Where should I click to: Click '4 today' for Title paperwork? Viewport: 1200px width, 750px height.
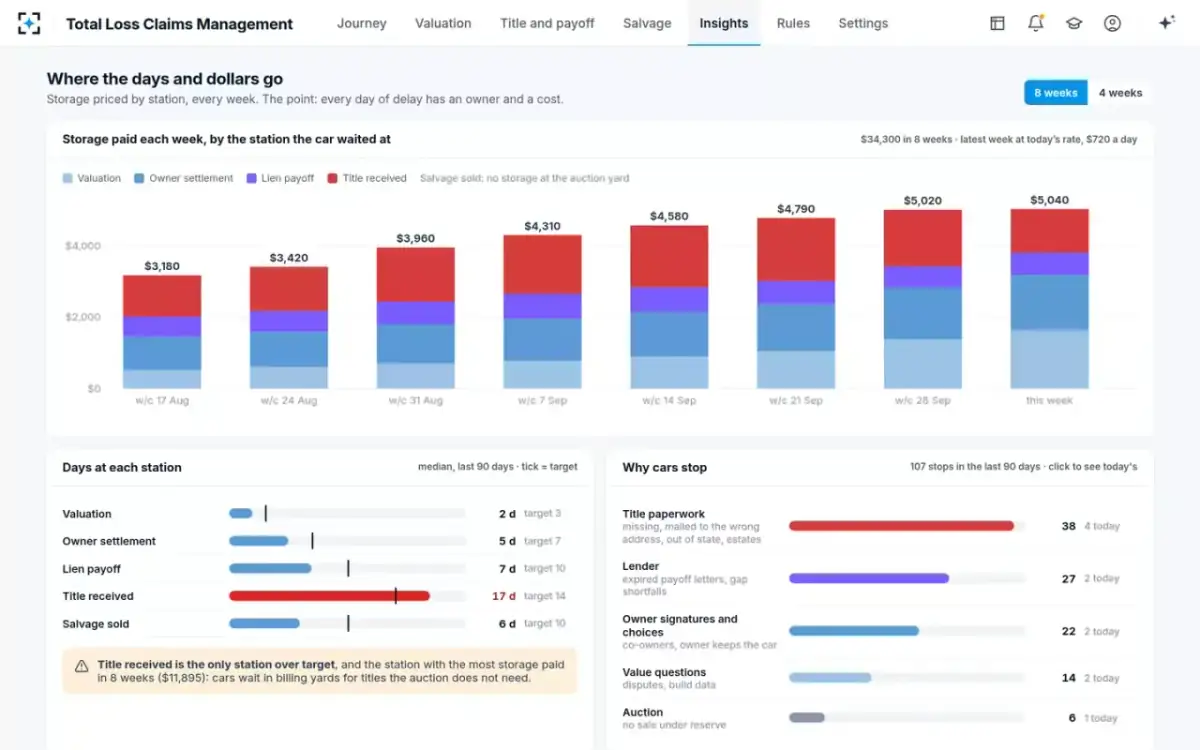click(1102, 526)
